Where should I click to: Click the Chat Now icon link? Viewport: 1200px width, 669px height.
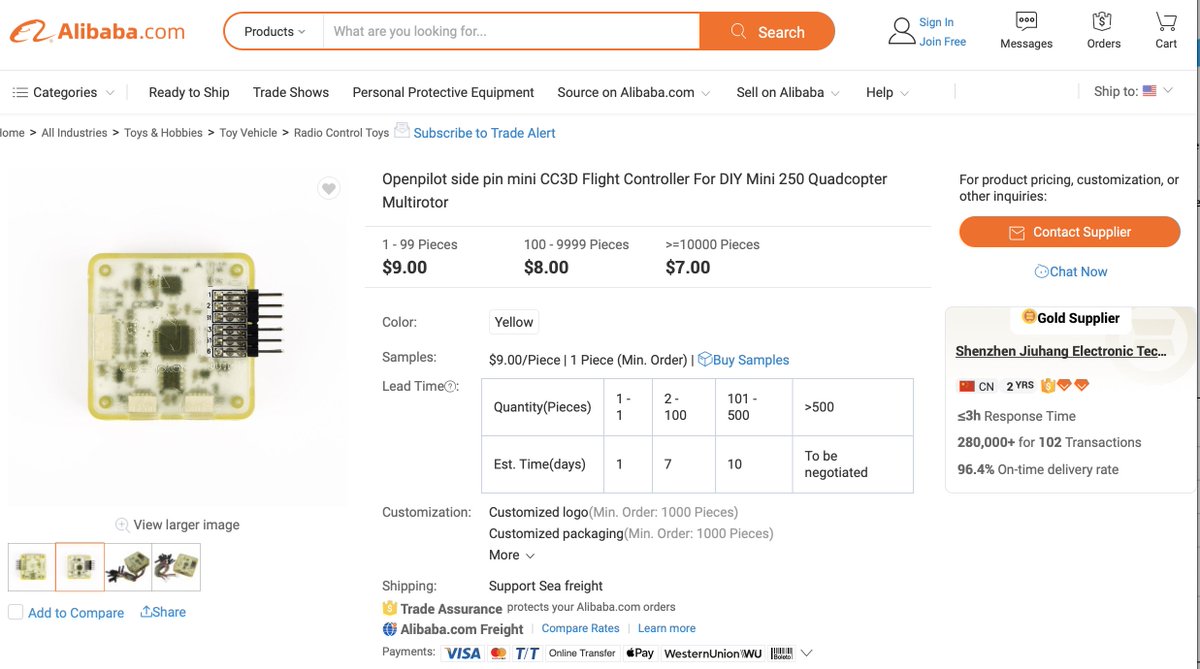(x=1041, y=271)
